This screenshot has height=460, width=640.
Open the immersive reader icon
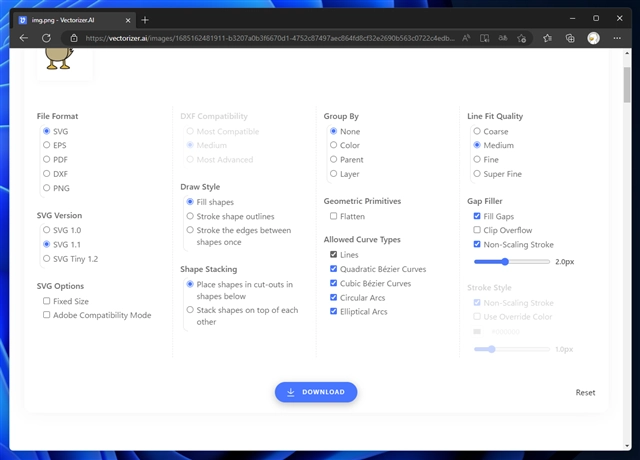coord(484,38)
